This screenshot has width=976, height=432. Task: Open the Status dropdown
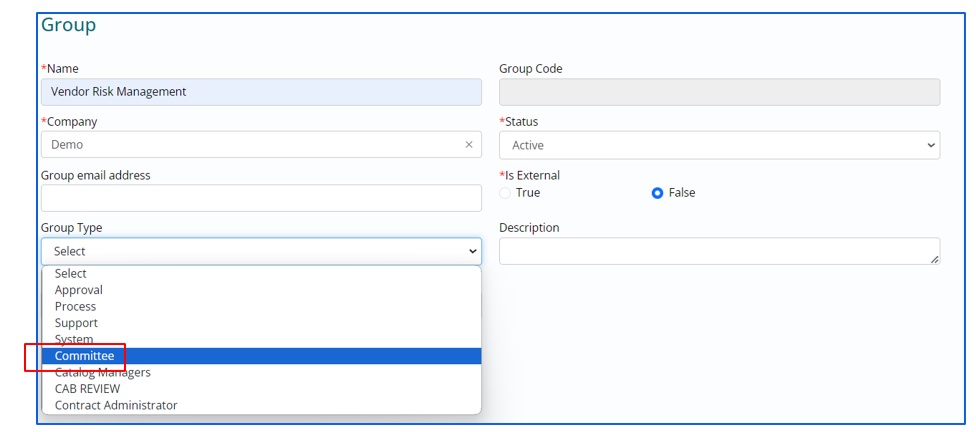[x=719, y=145]
